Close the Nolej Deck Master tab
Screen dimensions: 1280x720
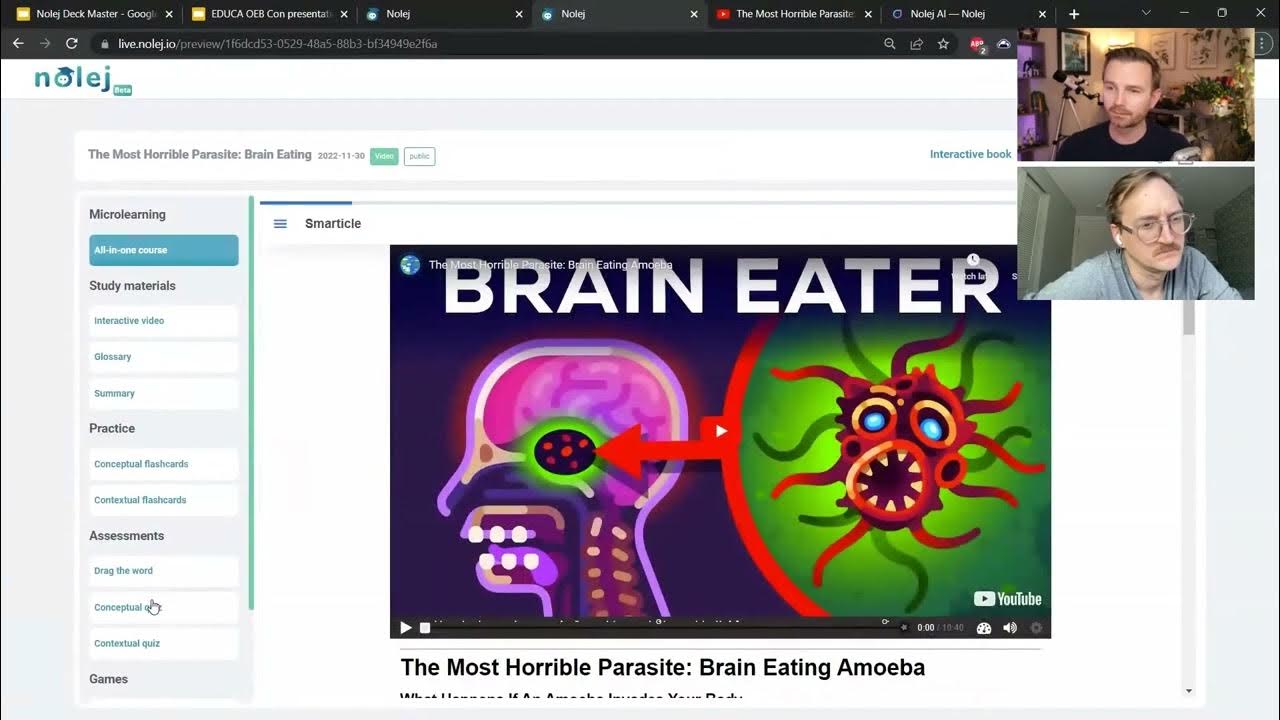pos(171,14)
